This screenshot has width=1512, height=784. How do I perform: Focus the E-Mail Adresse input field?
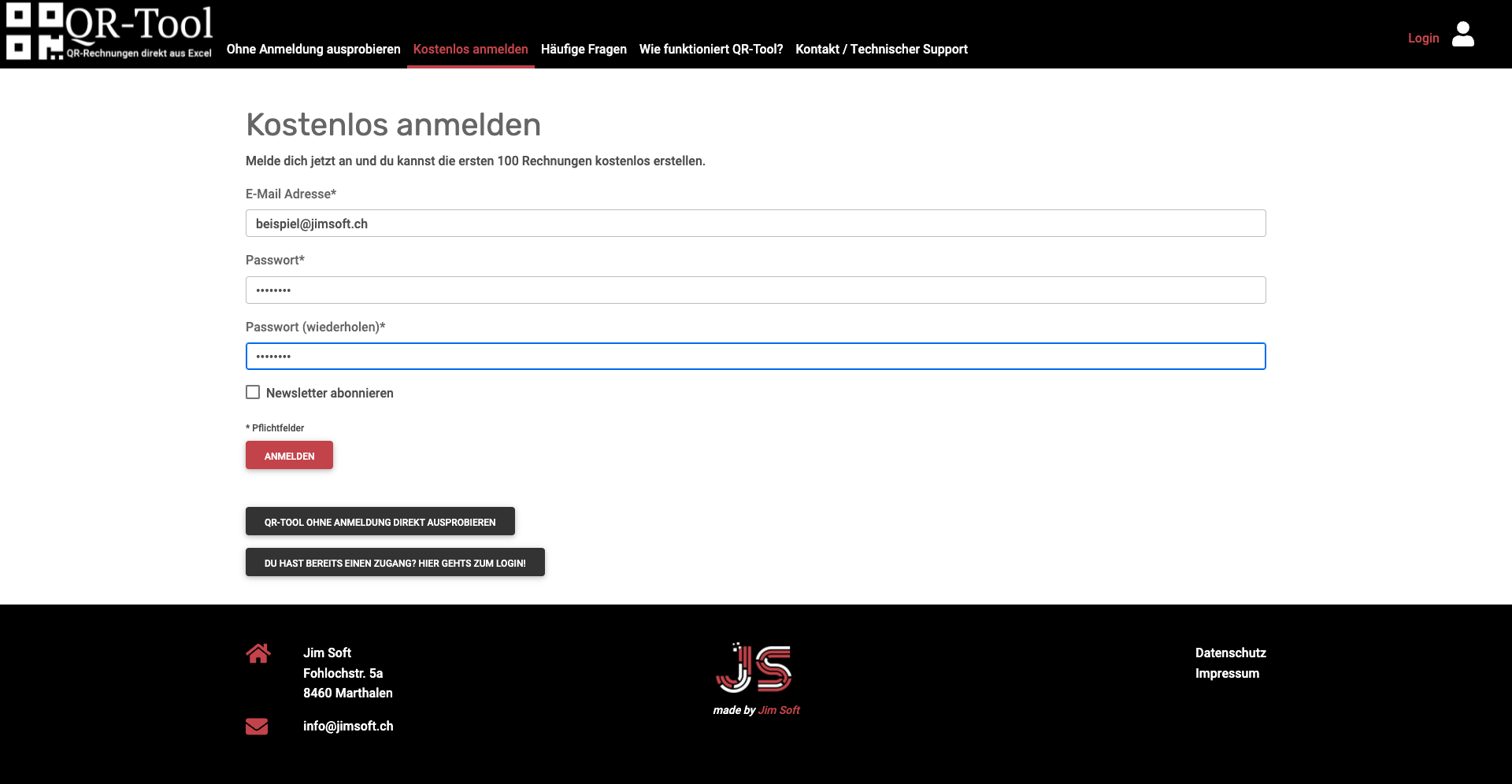755,224
